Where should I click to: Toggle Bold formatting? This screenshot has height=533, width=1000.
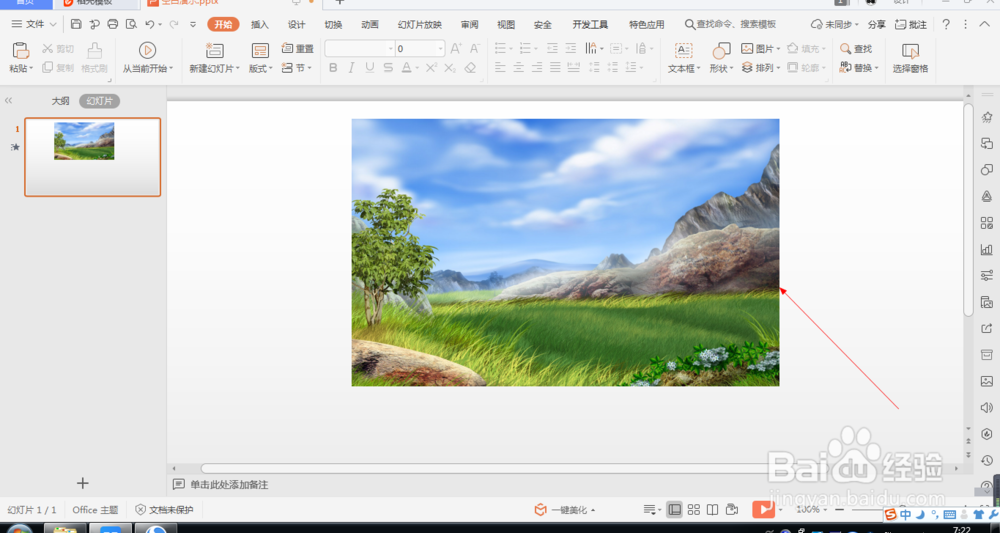(333, 68)
